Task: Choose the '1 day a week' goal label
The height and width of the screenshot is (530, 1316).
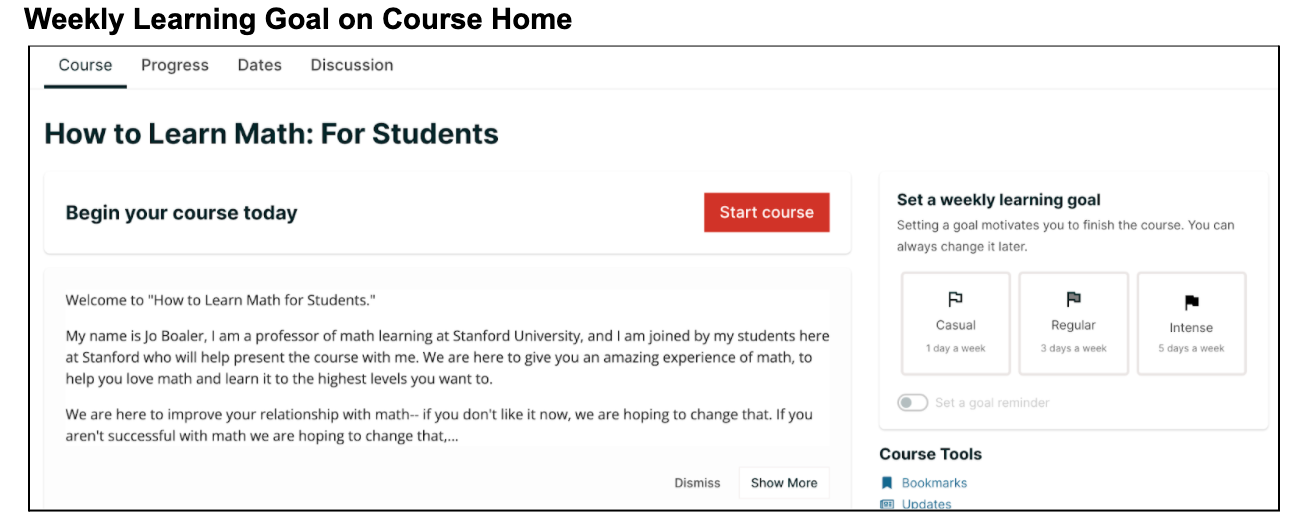Action: pos(955,348)
